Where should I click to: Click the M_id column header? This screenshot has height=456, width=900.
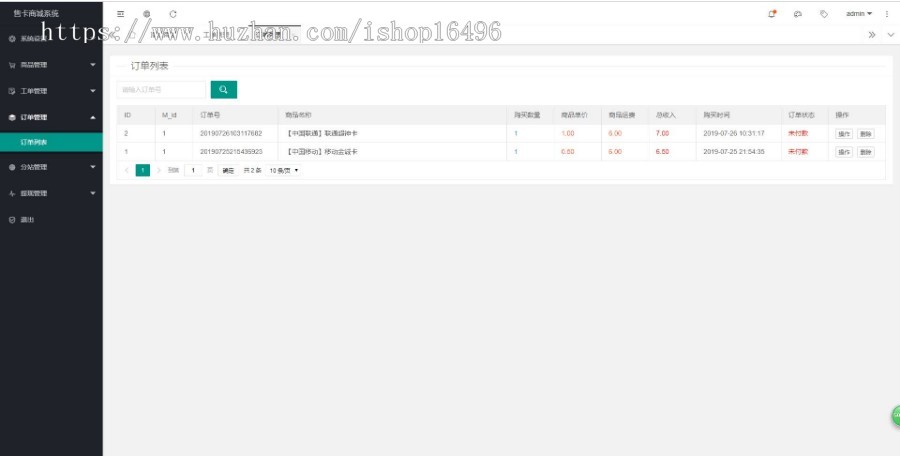tap(169, 115)
